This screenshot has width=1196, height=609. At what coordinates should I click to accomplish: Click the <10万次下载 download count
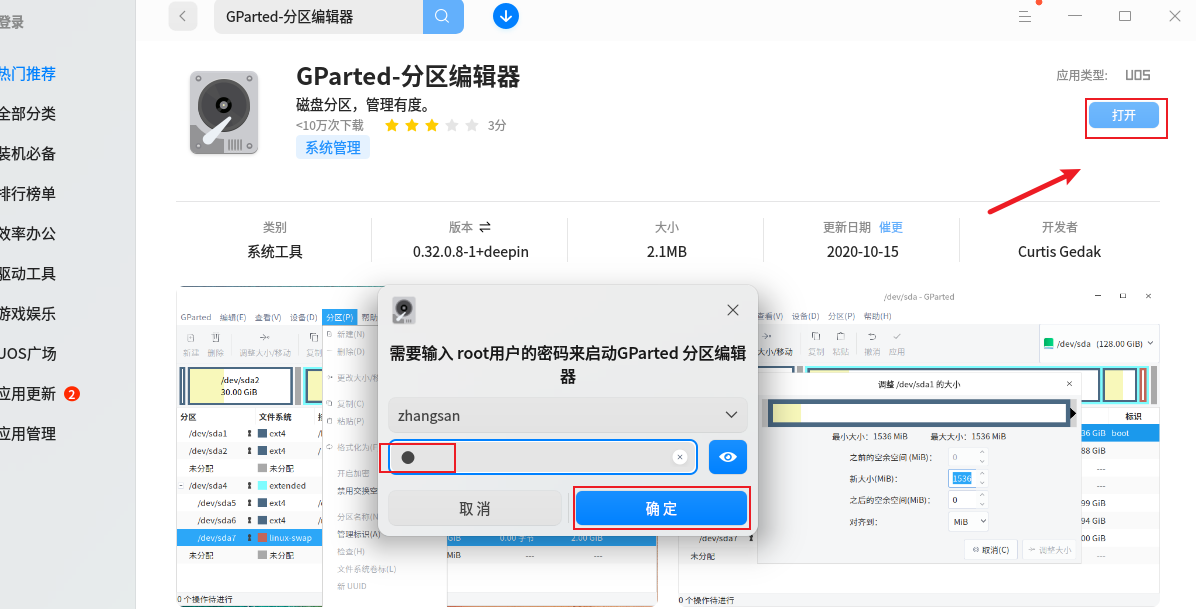(x=330, y=125)
